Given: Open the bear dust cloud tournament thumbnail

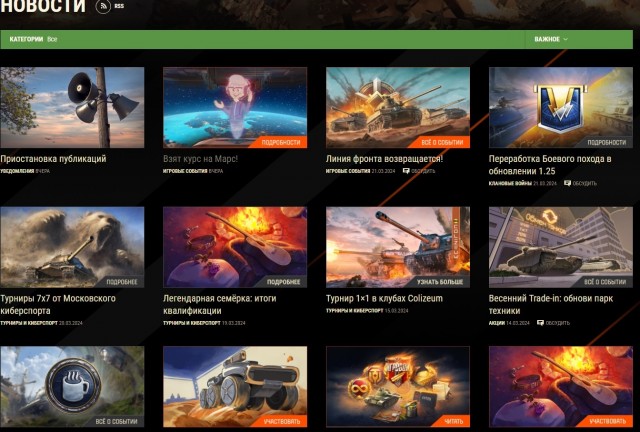Looking at the screenshot, I should (72, 247).
